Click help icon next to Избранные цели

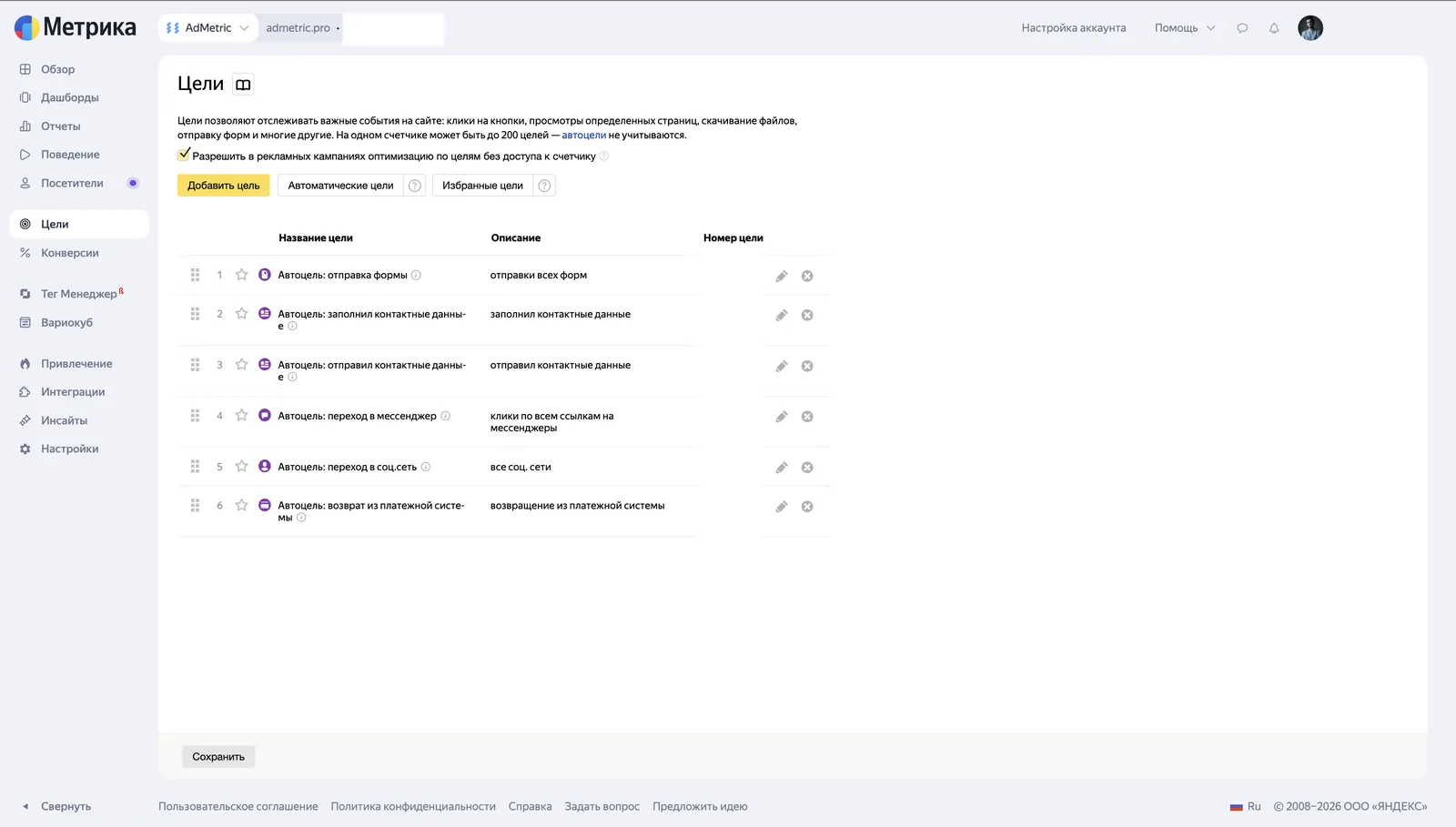544,186
